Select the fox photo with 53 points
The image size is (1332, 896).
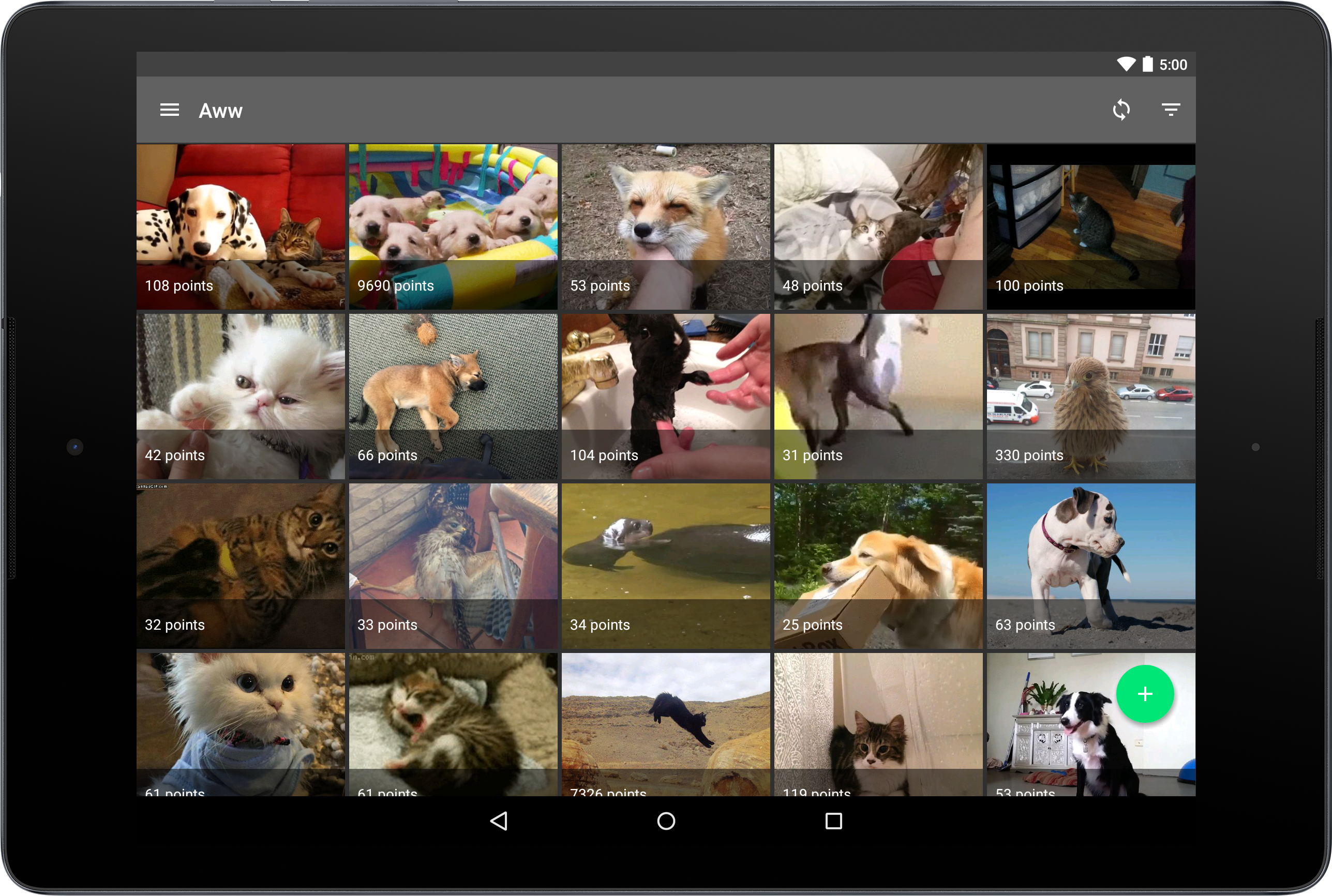pos(665,226)
